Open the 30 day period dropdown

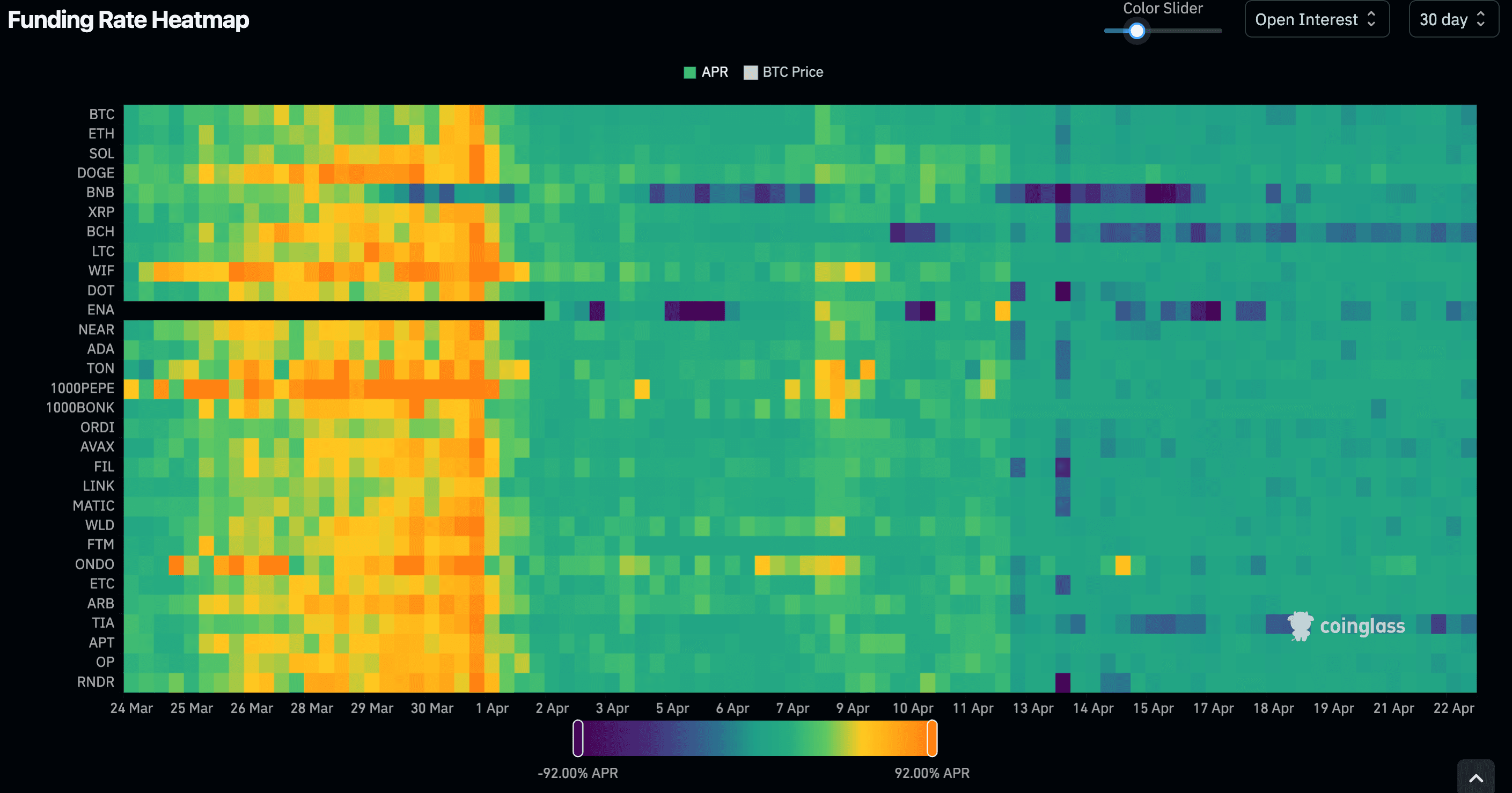click(1453, 19)
